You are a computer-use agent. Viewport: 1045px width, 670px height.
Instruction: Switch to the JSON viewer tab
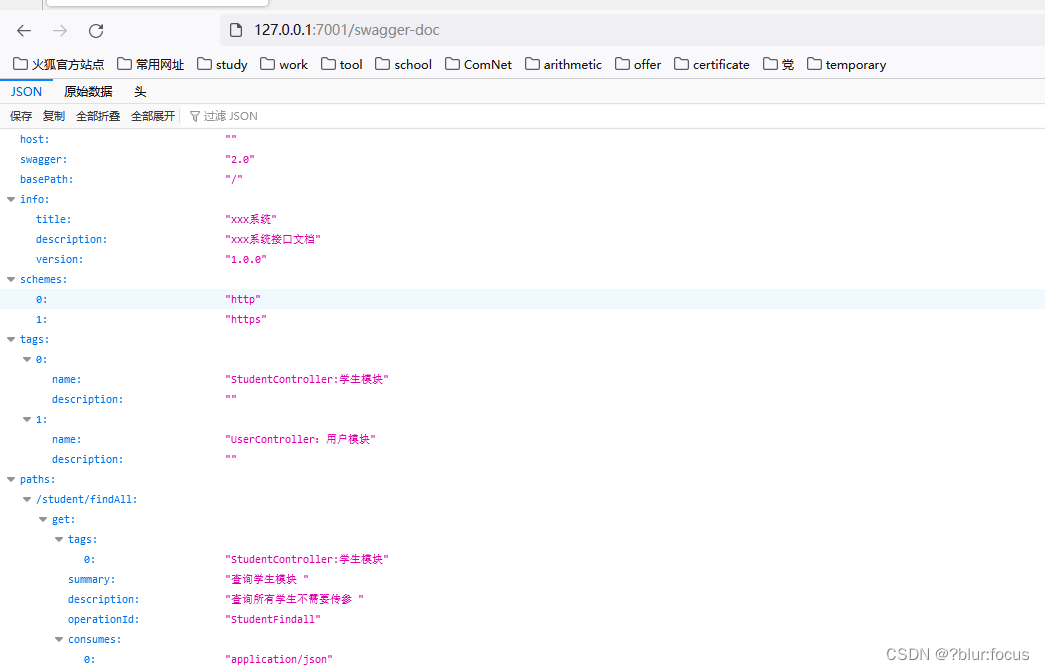[x=26, y=92]
